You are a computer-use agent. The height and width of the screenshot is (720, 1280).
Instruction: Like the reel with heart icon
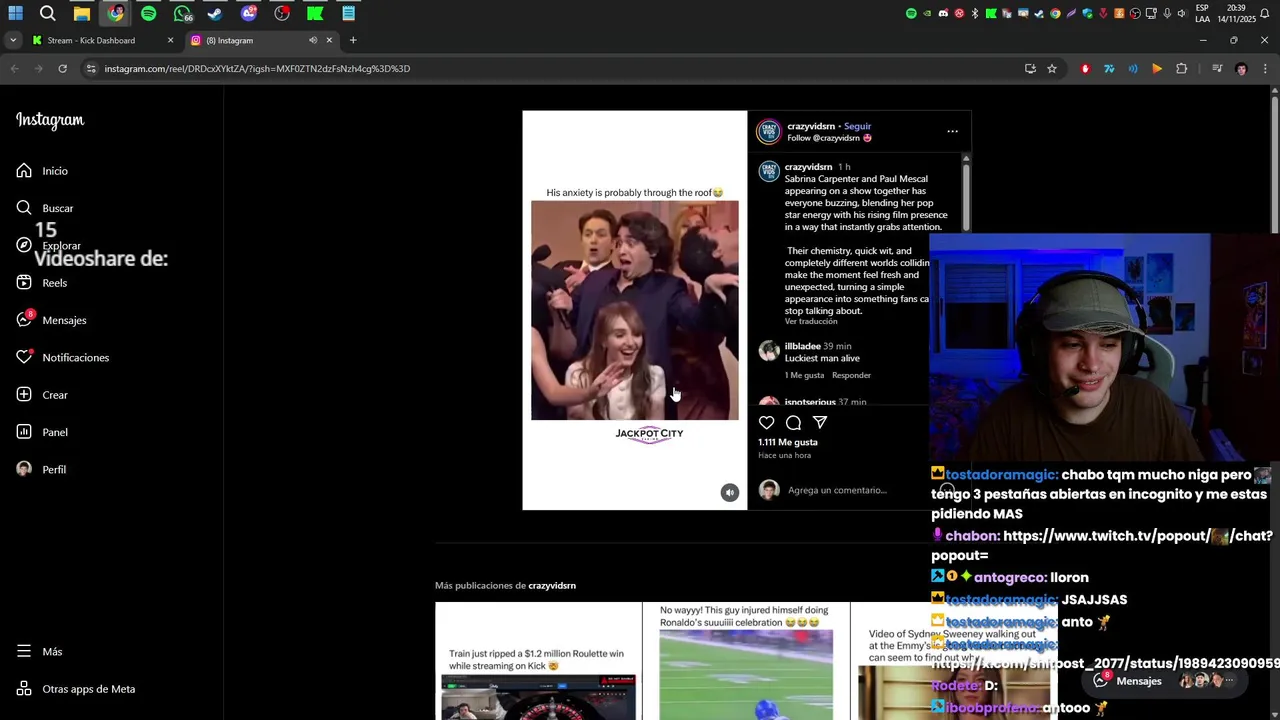click(x=766, y=423)
